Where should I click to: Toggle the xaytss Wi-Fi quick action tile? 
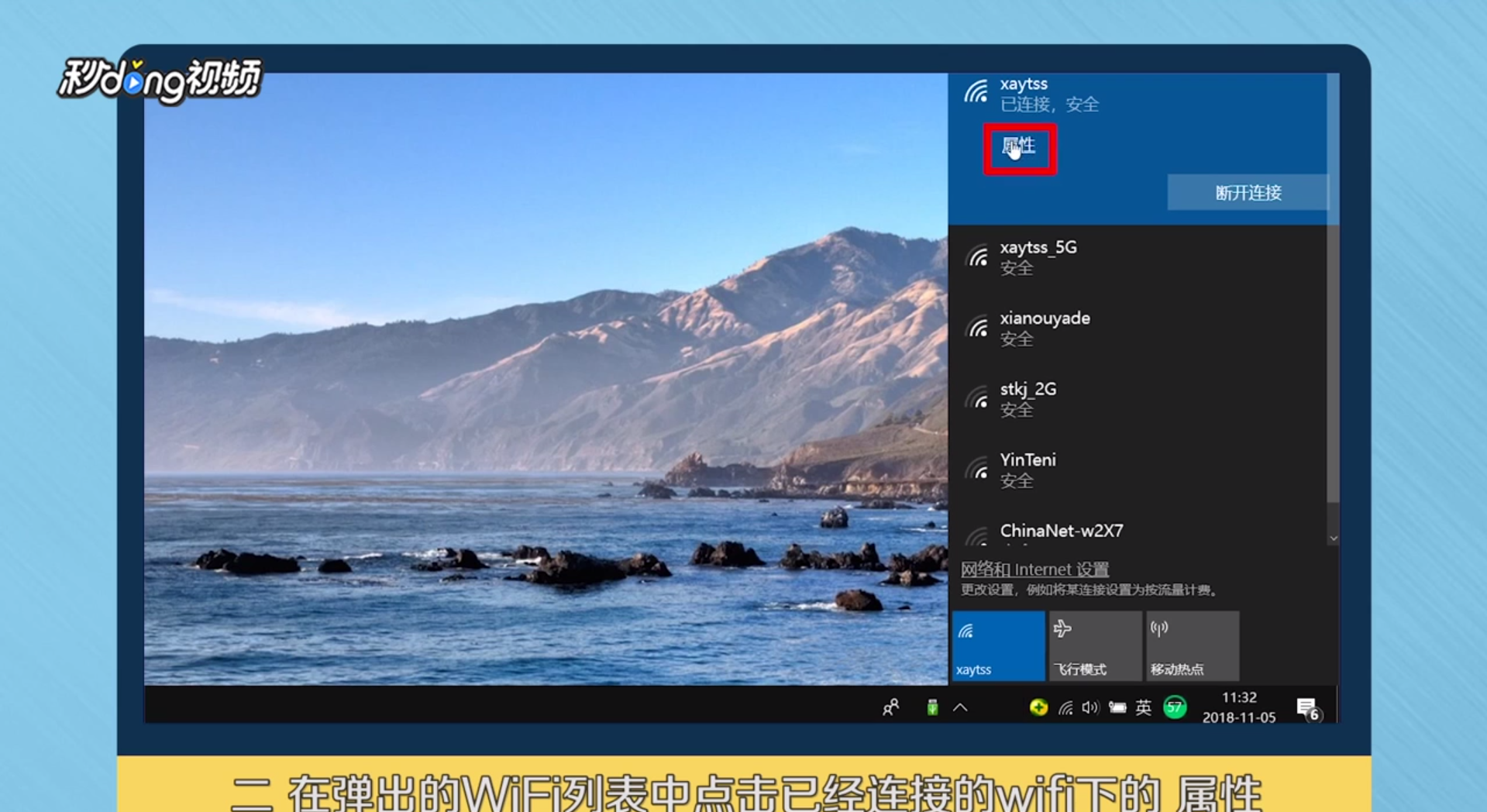pos(998,646)
